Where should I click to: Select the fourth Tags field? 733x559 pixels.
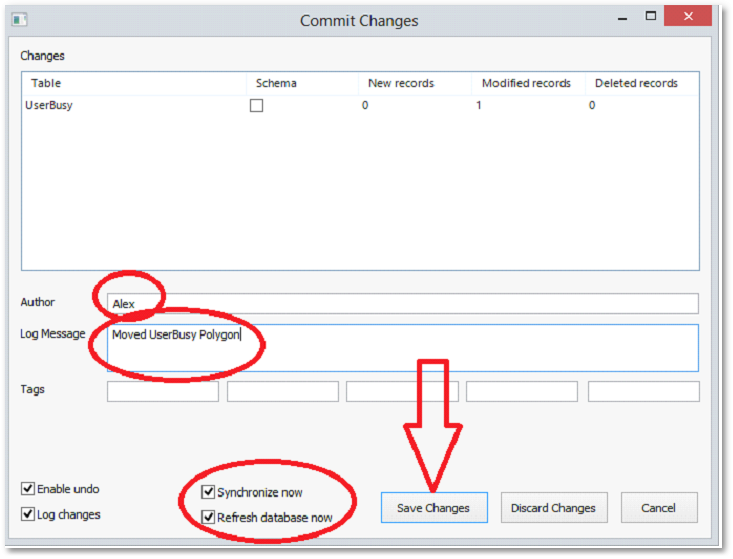pyautogui.click(x=522, y=391)
